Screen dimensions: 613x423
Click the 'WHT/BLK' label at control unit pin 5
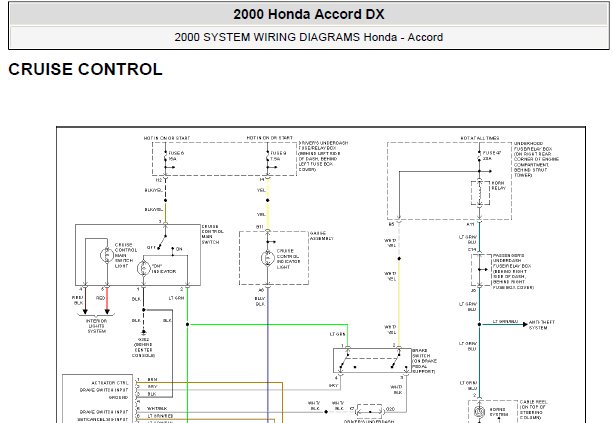click(157, 409)
